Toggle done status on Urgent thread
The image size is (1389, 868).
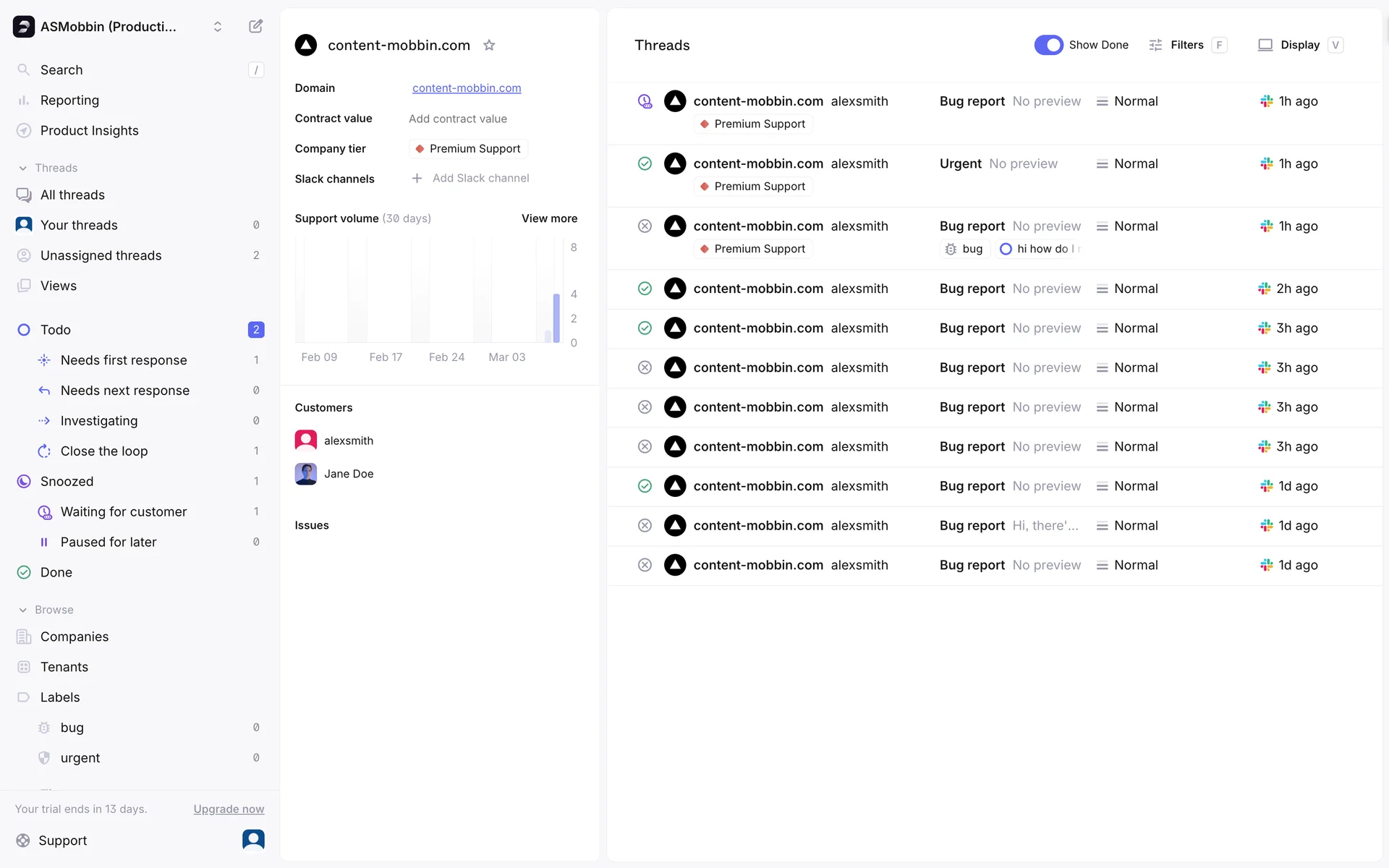click(x=645, y=163)
